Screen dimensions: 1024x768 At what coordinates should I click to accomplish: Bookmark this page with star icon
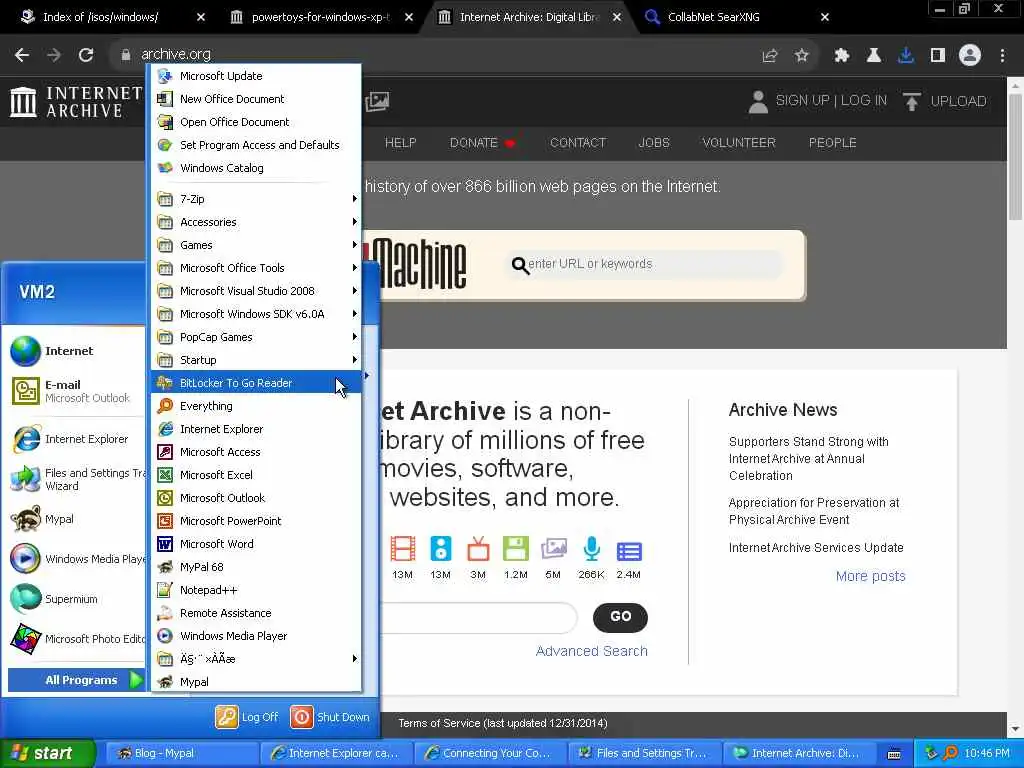802,56
